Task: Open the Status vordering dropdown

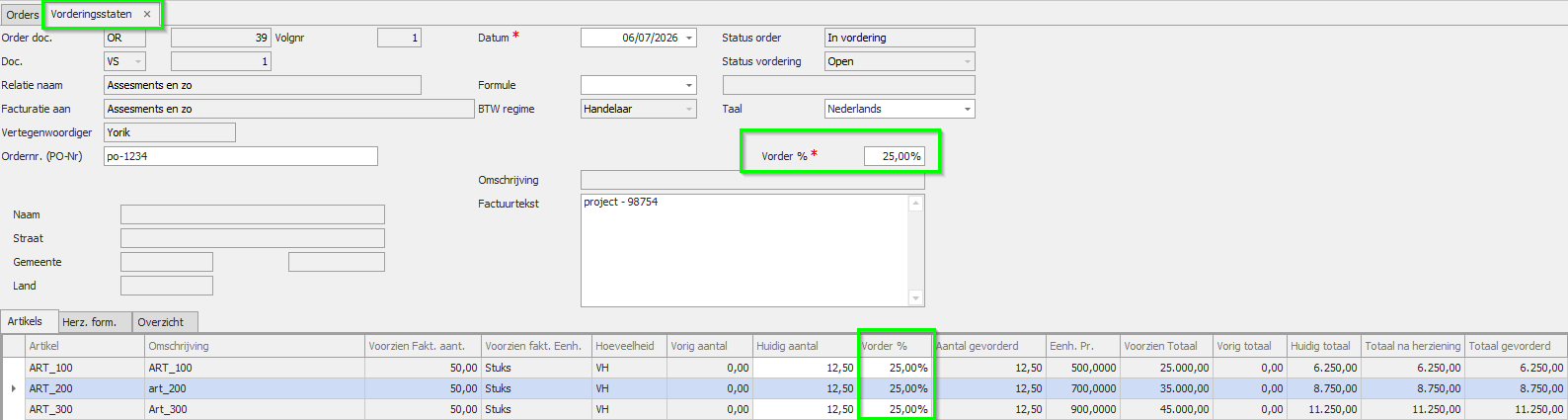Action: [x=967, y=61]
